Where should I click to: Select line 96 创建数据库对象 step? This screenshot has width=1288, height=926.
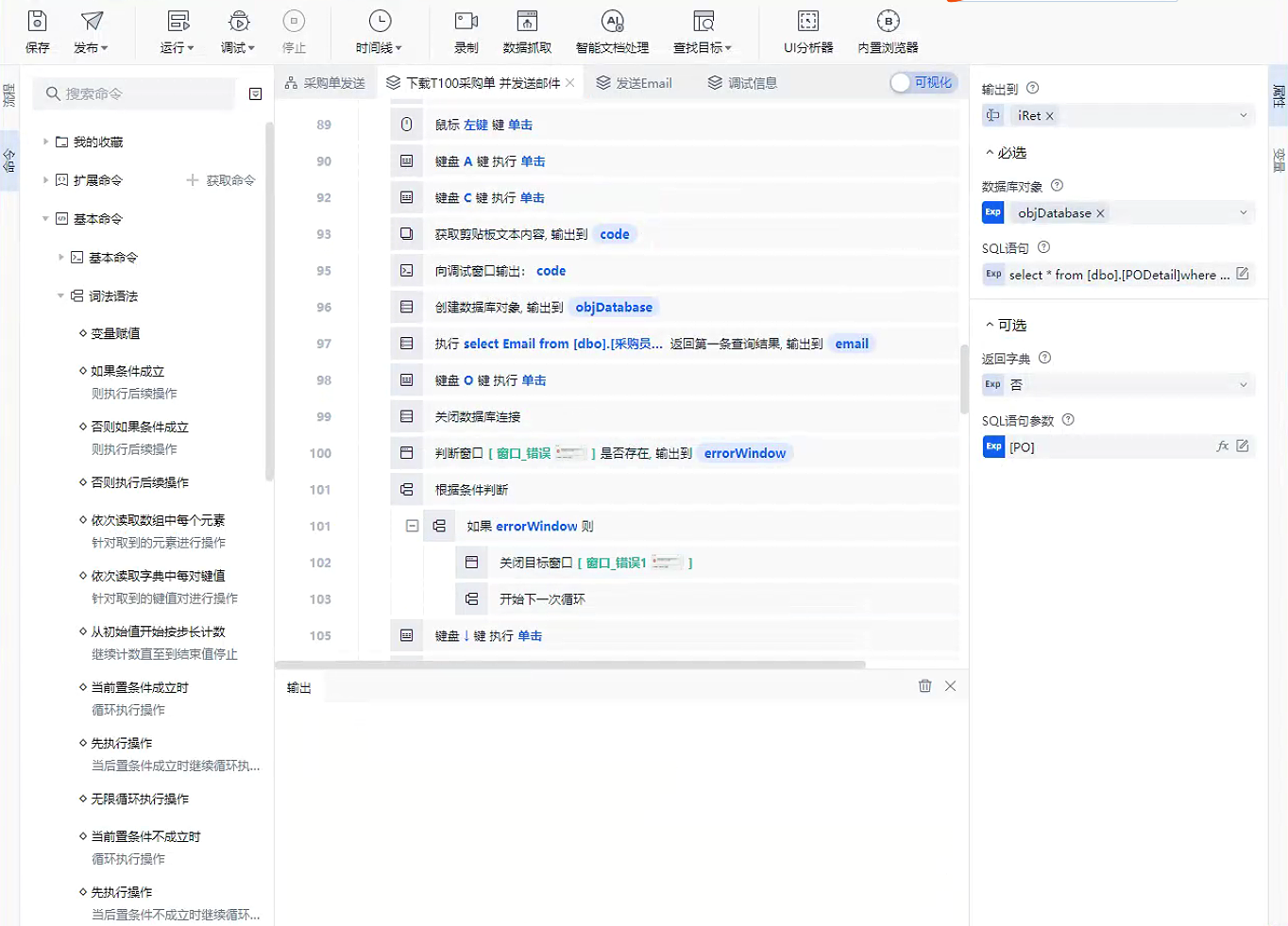pyautogui.click(x=674, y=307)
